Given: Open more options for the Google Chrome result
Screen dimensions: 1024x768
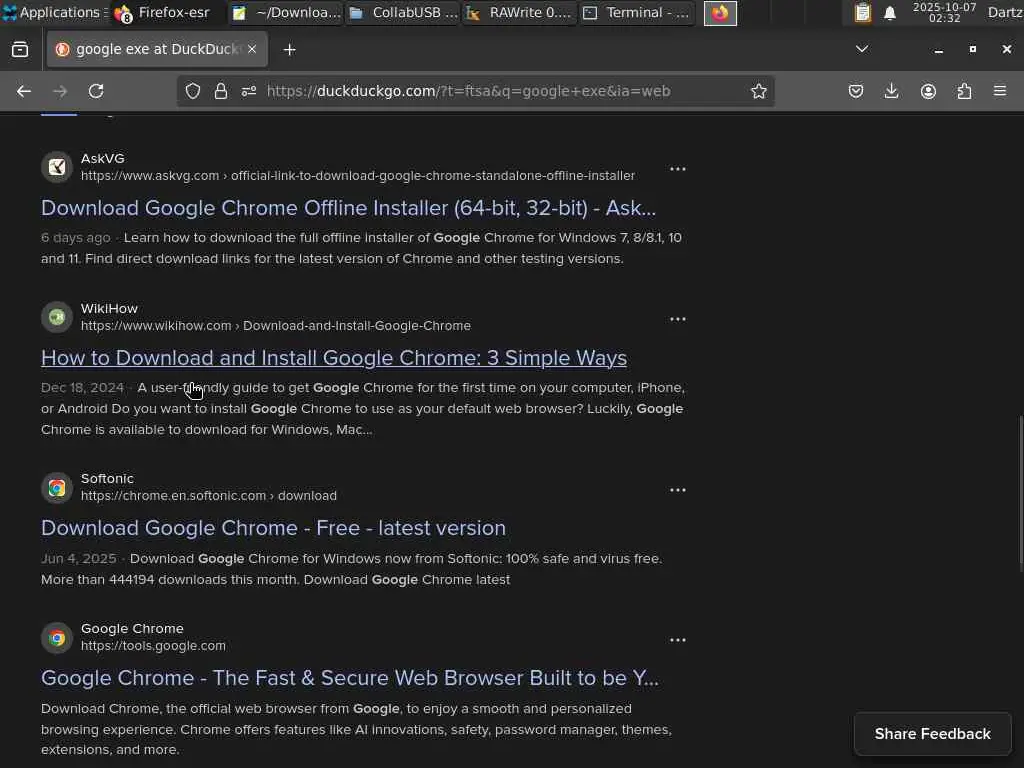Looking at the screenshot, I should click(x=678, y=640).
